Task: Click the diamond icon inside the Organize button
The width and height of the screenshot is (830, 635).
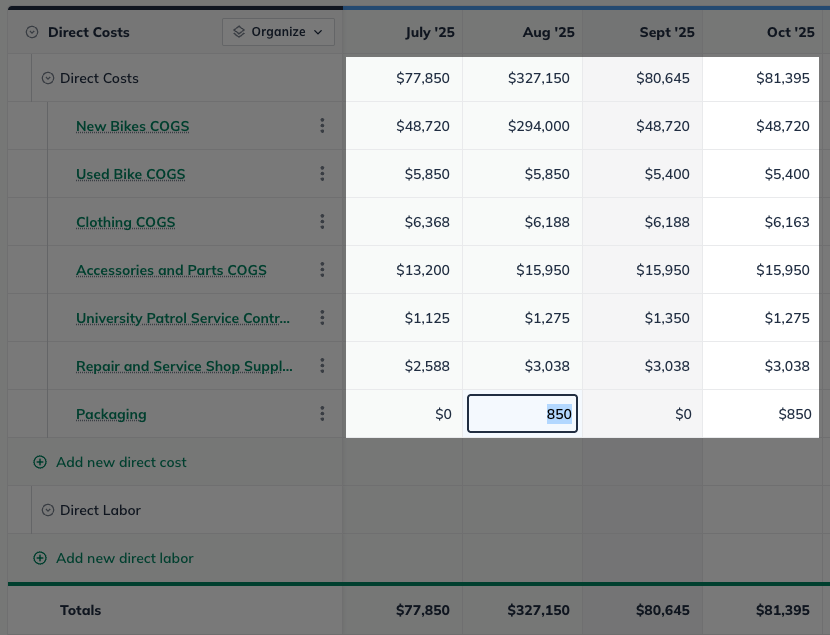Action: pos(240,31)
